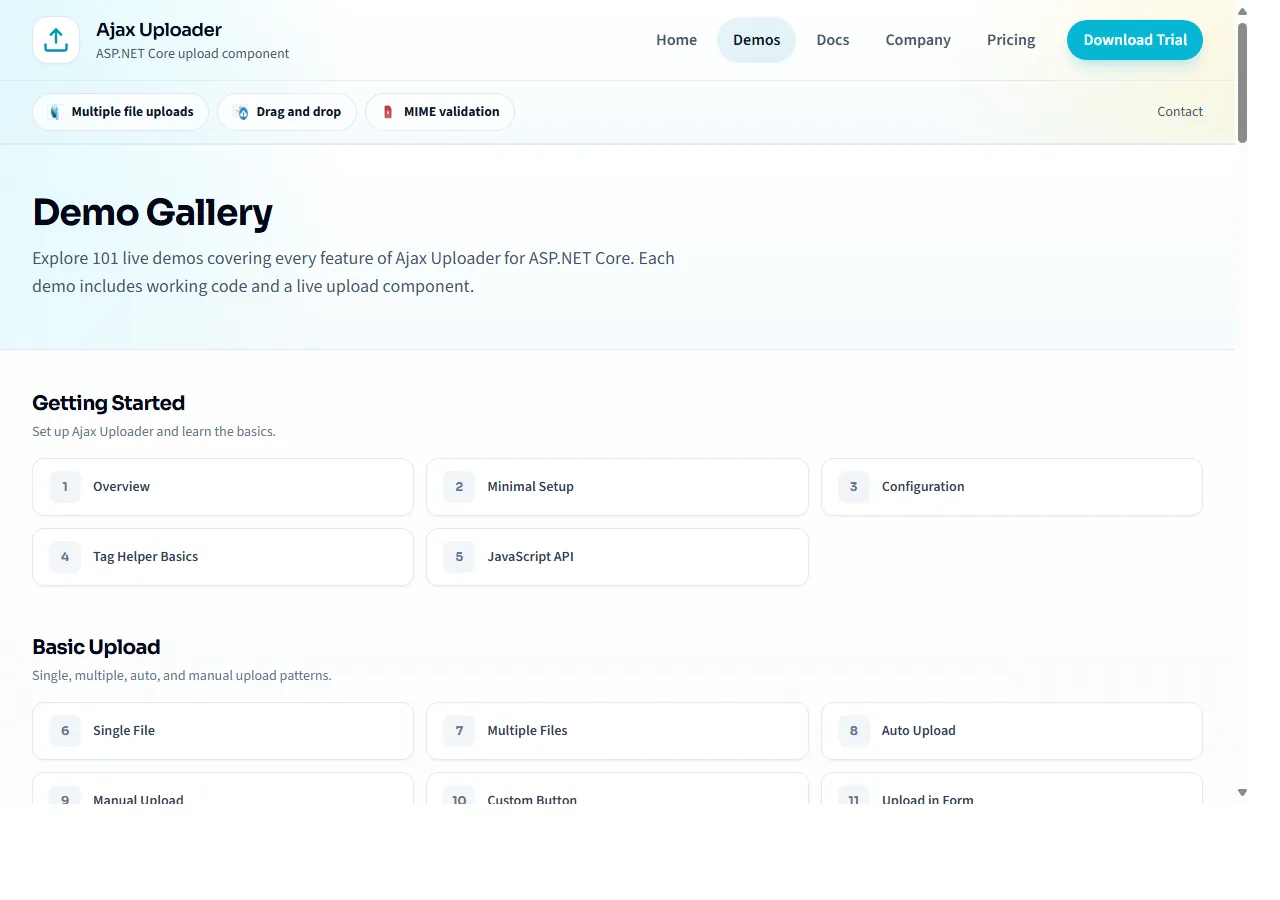Click the red icon in the MIME validation chip
Screen dimensions: 1280x900
388,112
